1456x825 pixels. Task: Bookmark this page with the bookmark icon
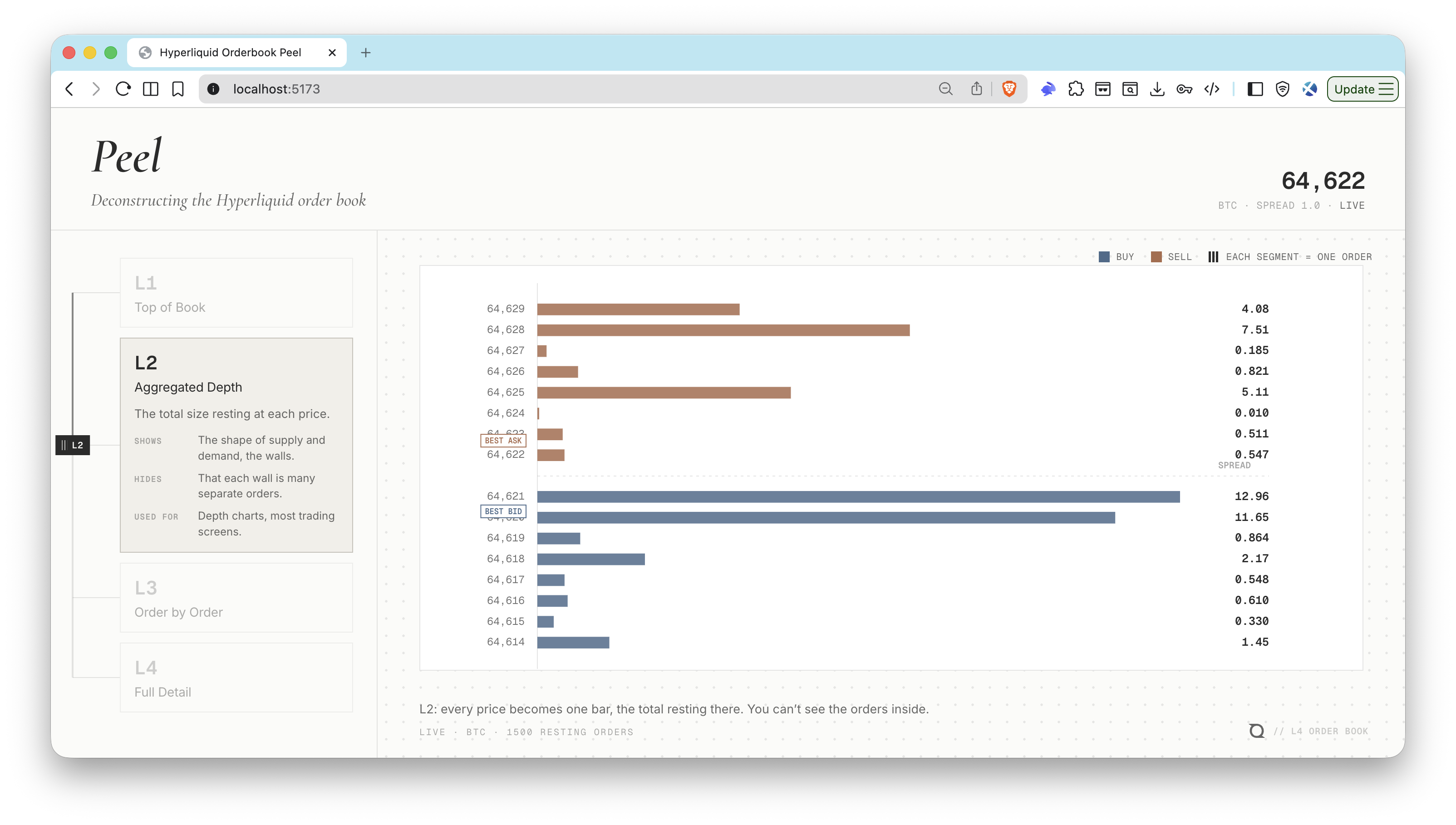(x=178, y=89)
